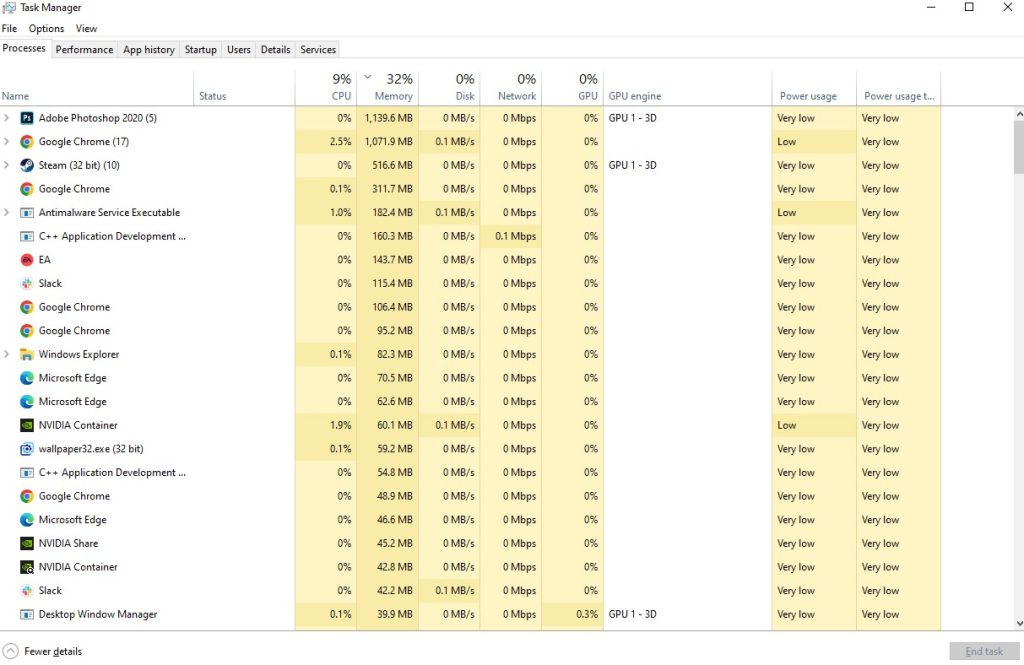
Task: Click icon of NVIDIA Container using 42.8 MB
Action: pyautogui.click(x=27, y=567)
